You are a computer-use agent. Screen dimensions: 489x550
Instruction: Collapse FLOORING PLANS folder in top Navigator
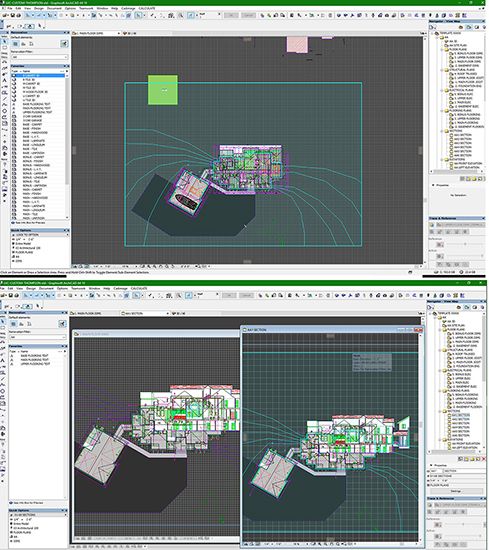point(442,110)
